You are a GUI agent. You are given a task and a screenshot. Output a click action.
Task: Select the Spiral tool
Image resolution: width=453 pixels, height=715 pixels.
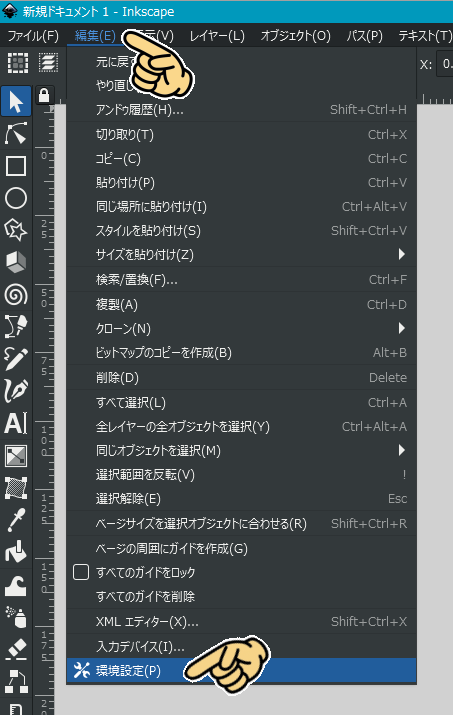[16, 295]
